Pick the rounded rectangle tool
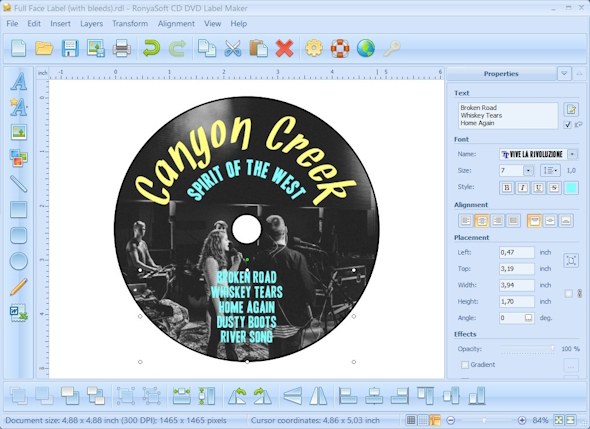This screenshot has height=429, width=590. coord(18,236)
